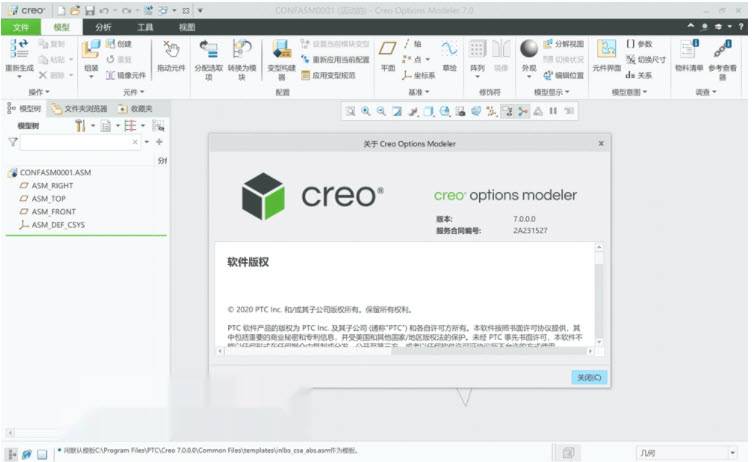The image size is (752, 462).
Task: Toggle Exploded View (分解视图)
Action: tap(564, 44)
